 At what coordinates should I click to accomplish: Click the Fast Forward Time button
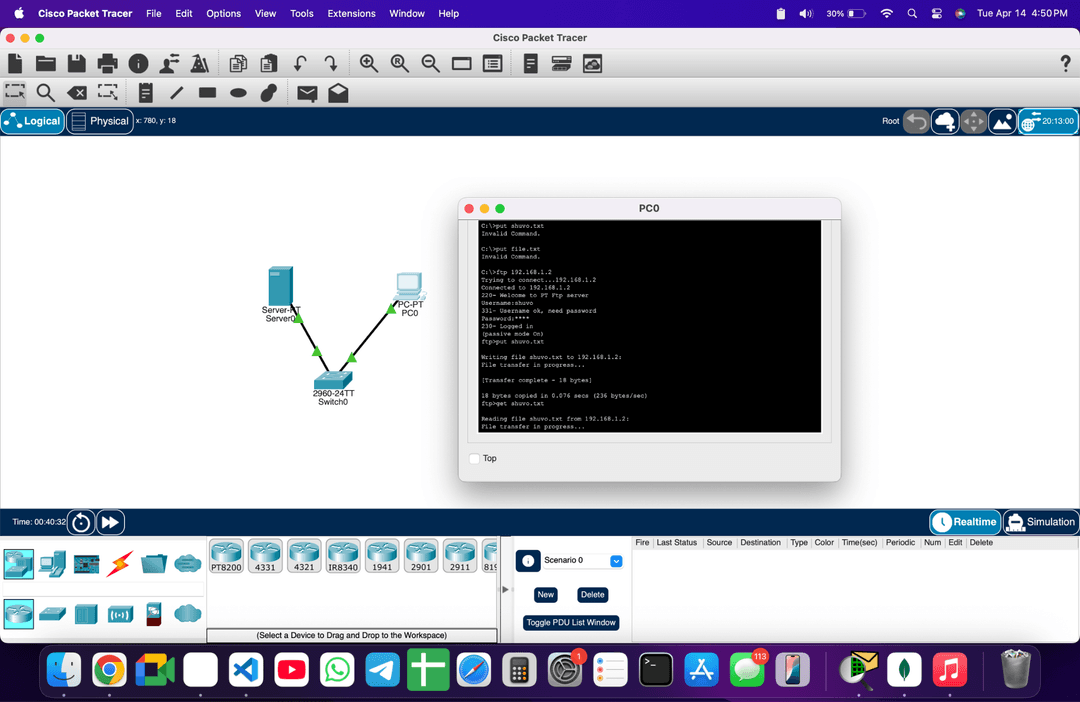point(110,522)
